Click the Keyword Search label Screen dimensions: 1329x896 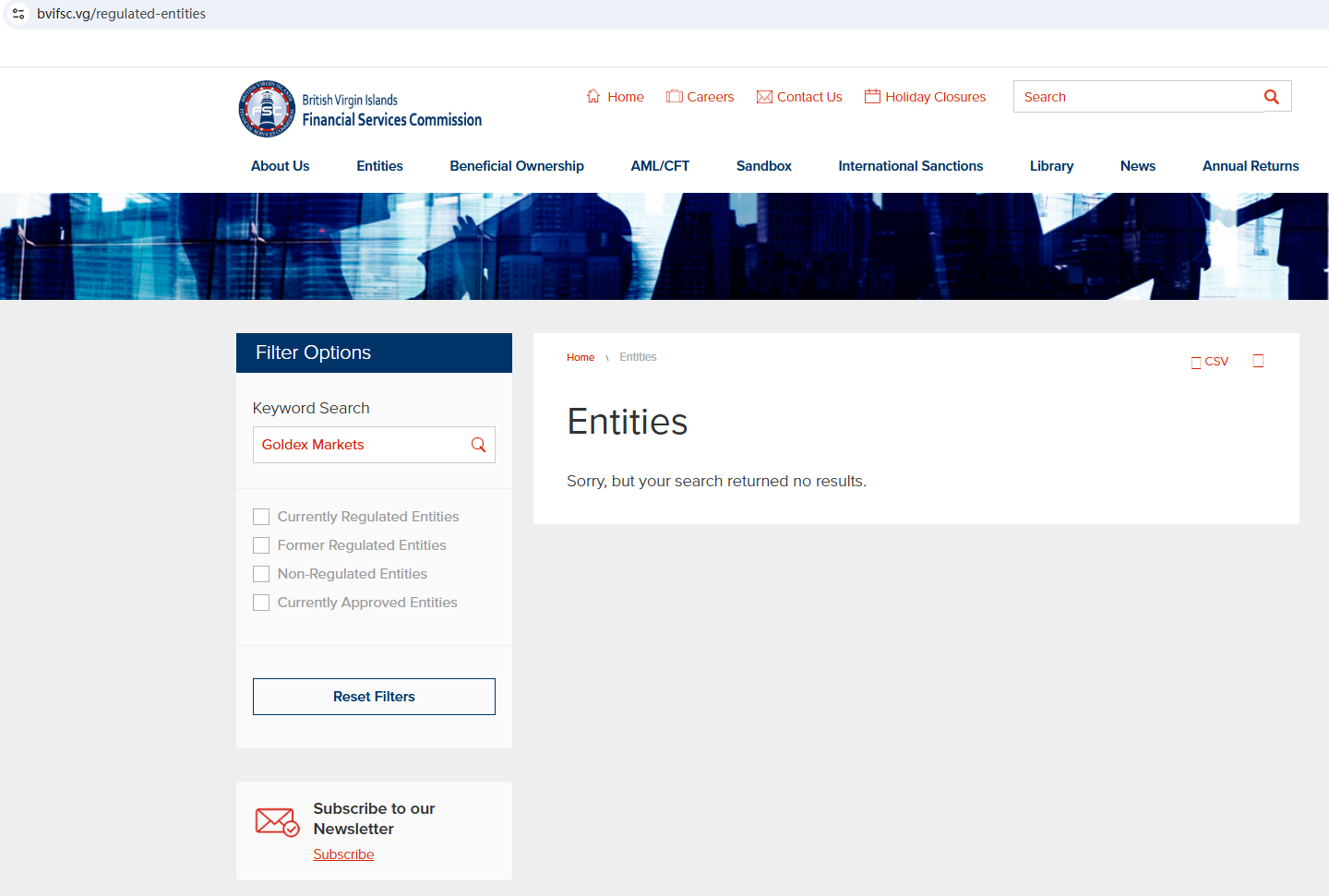pyautogui.click(x=311, y=408)
